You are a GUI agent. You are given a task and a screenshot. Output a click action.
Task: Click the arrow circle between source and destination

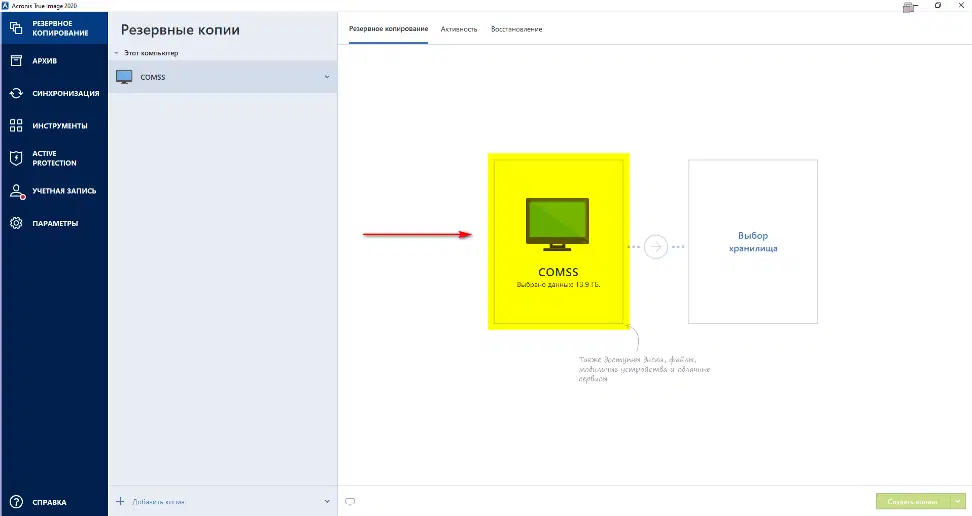pyautogui.click(x=656, y=247)
